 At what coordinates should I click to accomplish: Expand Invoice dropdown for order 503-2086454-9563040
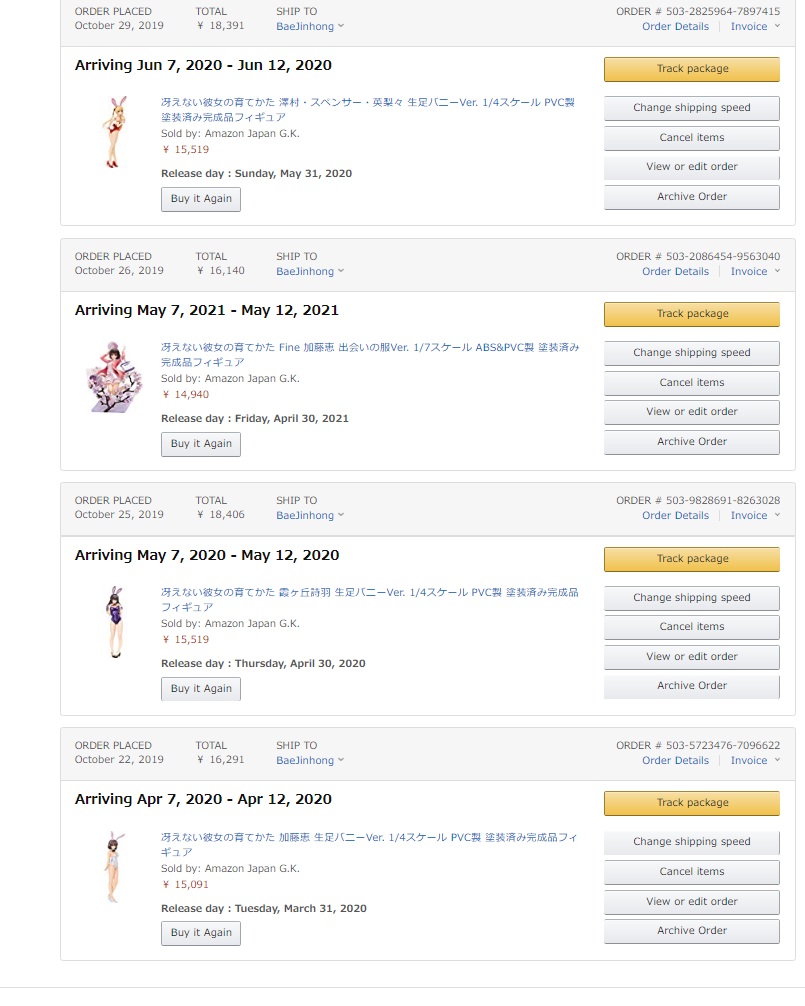pos(755,271)
